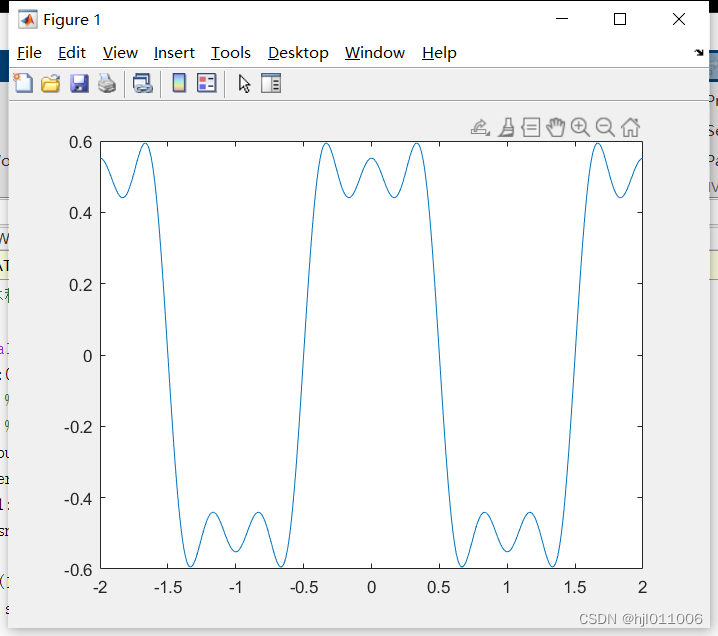Enable Data Tips on the axes toolbar

[x=531, y=127]
